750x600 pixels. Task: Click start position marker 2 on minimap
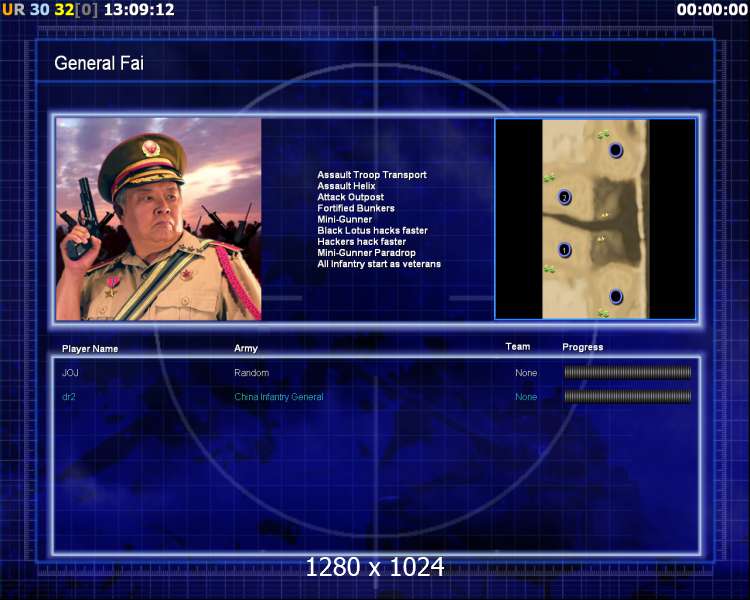564,197
